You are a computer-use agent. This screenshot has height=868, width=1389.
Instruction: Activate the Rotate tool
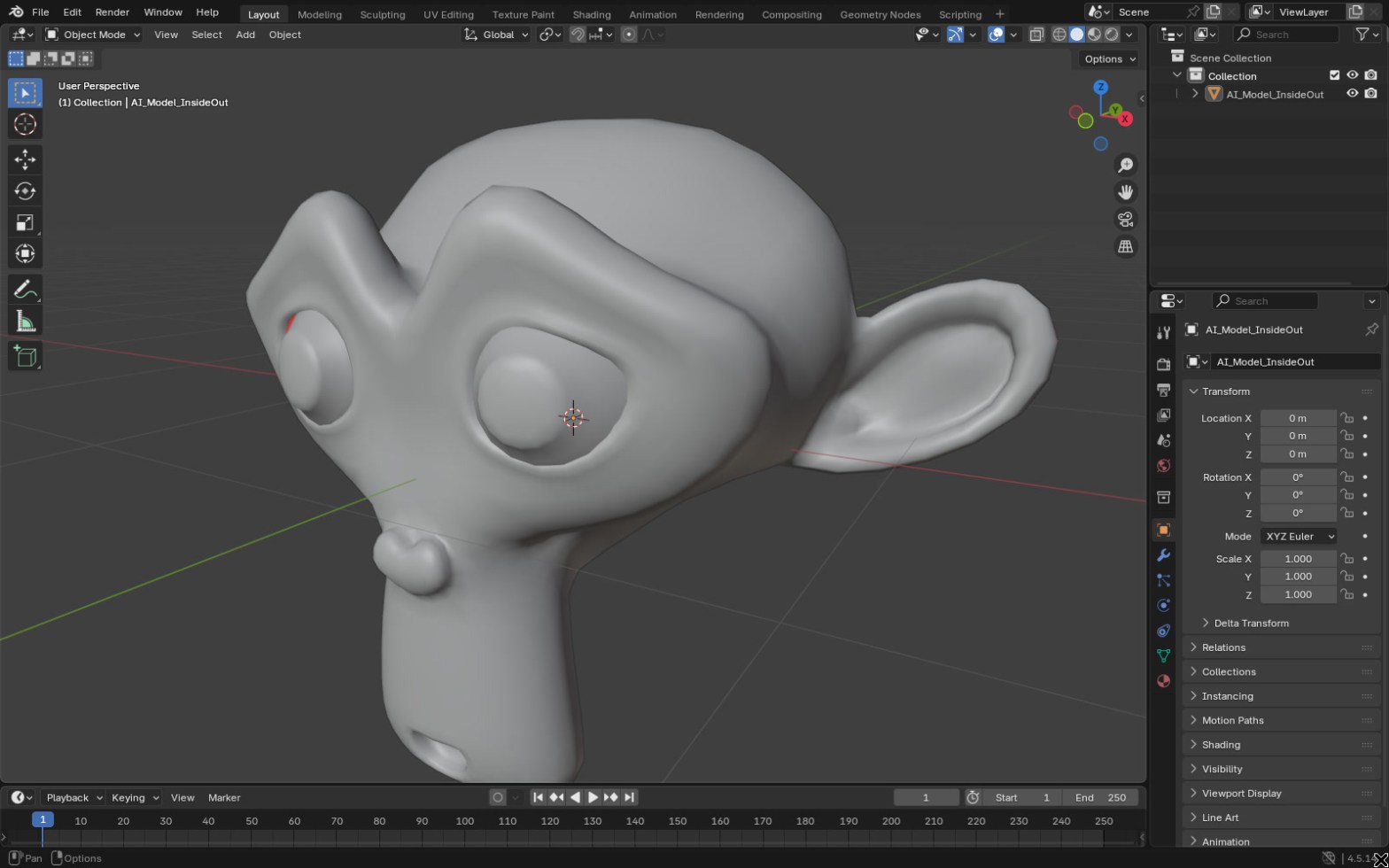25,190
